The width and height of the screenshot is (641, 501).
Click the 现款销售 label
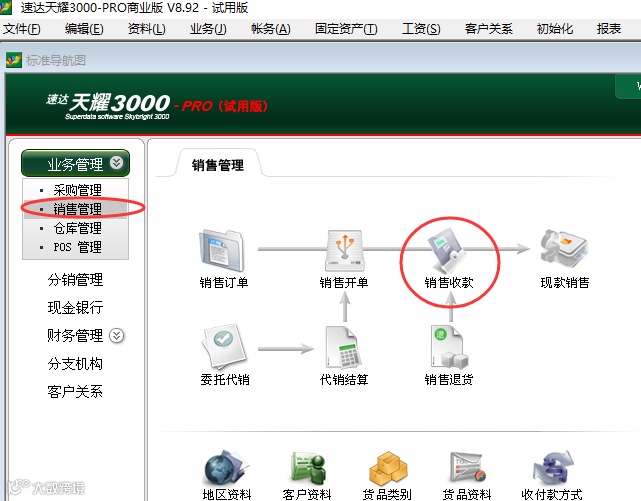(x=565, y=282)
